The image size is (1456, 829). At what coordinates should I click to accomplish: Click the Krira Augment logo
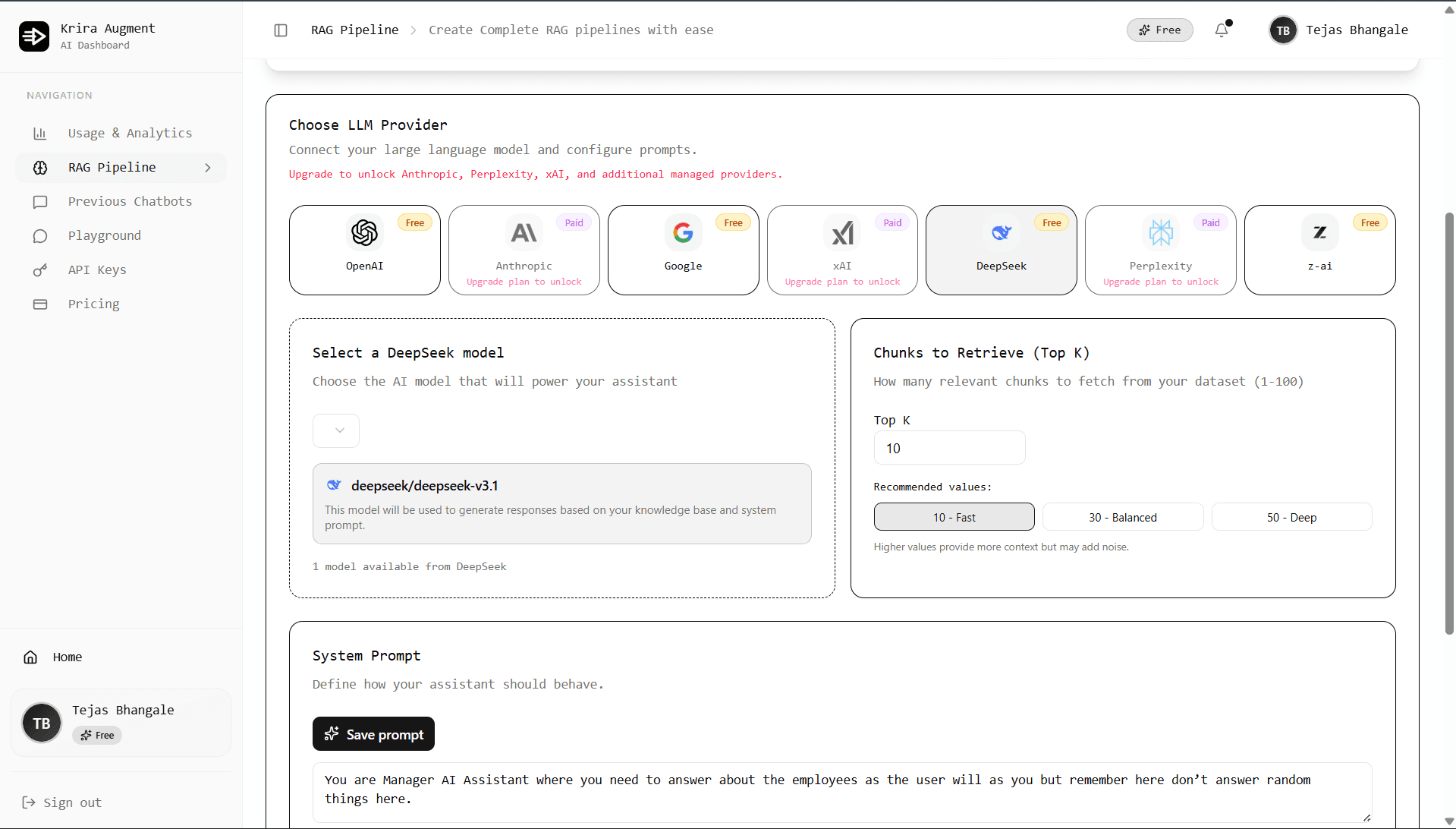(x=34, y=36)
